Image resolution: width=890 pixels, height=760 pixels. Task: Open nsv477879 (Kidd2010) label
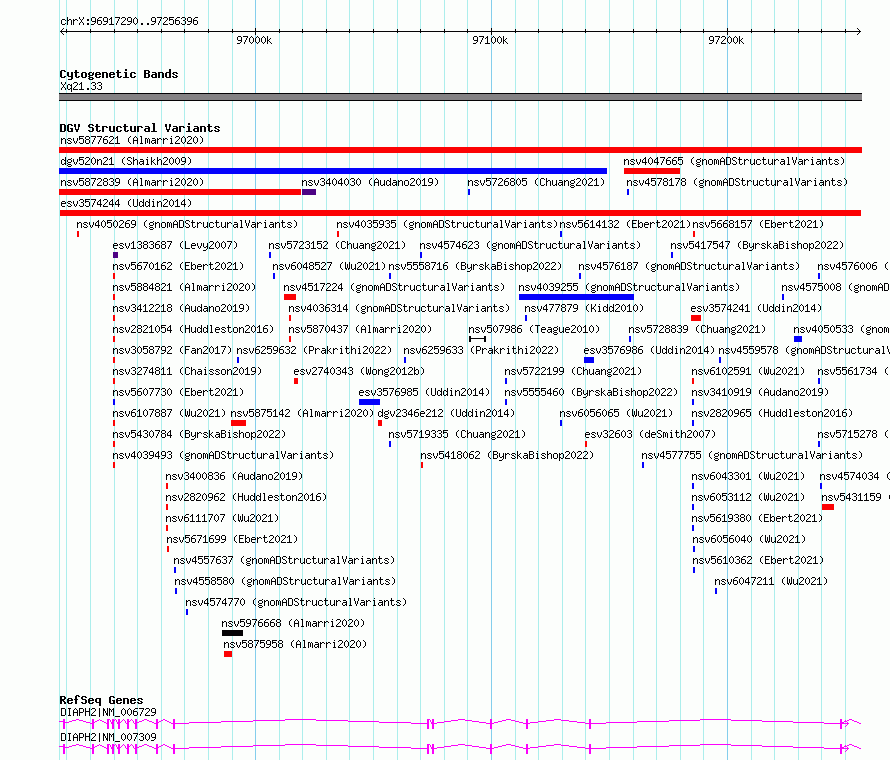pos(584,308)
